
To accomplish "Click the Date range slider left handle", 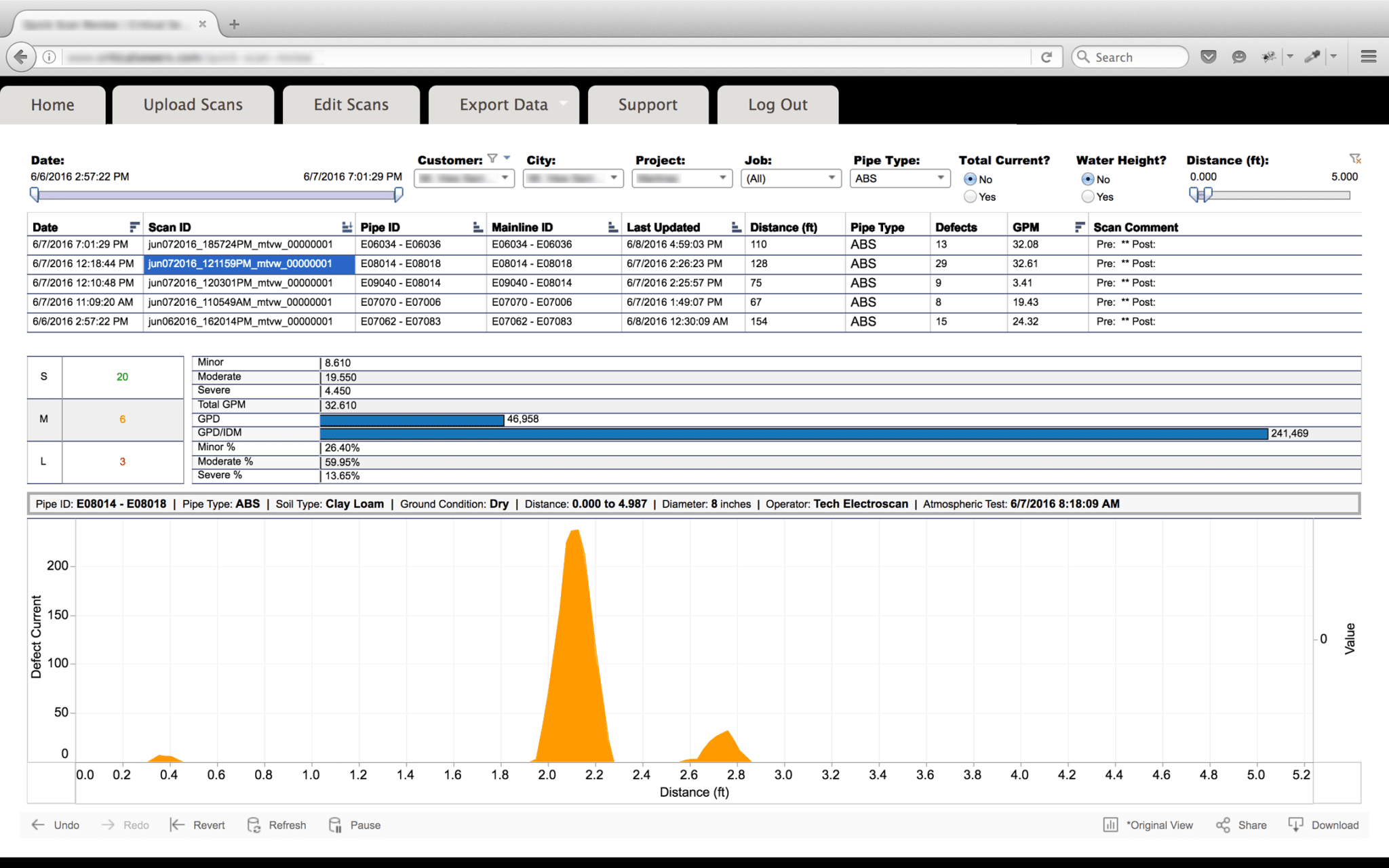I will point(35,195).
